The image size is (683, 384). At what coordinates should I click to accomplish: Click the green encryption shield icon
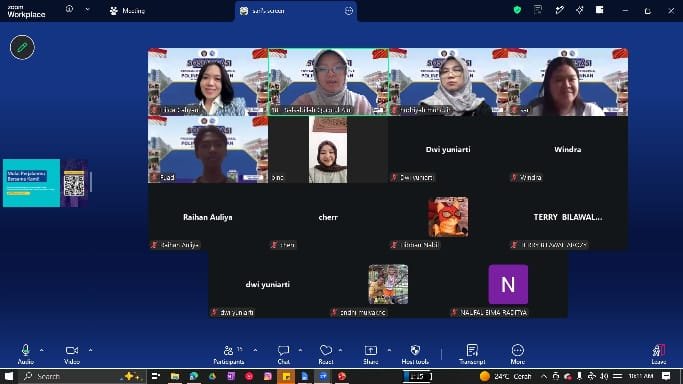(517, 10)
